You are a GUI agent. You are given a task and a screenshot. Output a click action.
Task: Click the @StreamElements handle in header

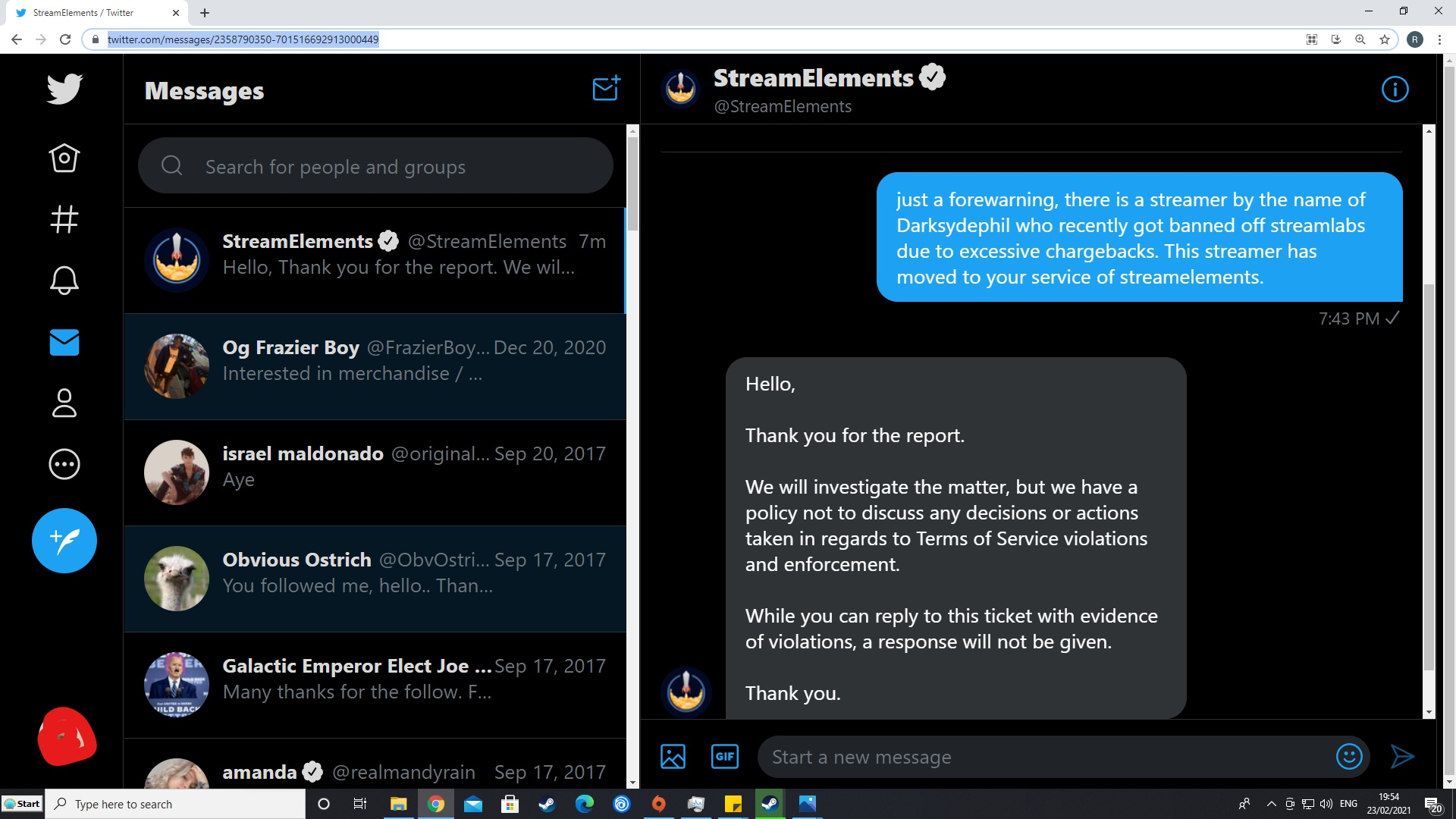(x=783, y=107)
